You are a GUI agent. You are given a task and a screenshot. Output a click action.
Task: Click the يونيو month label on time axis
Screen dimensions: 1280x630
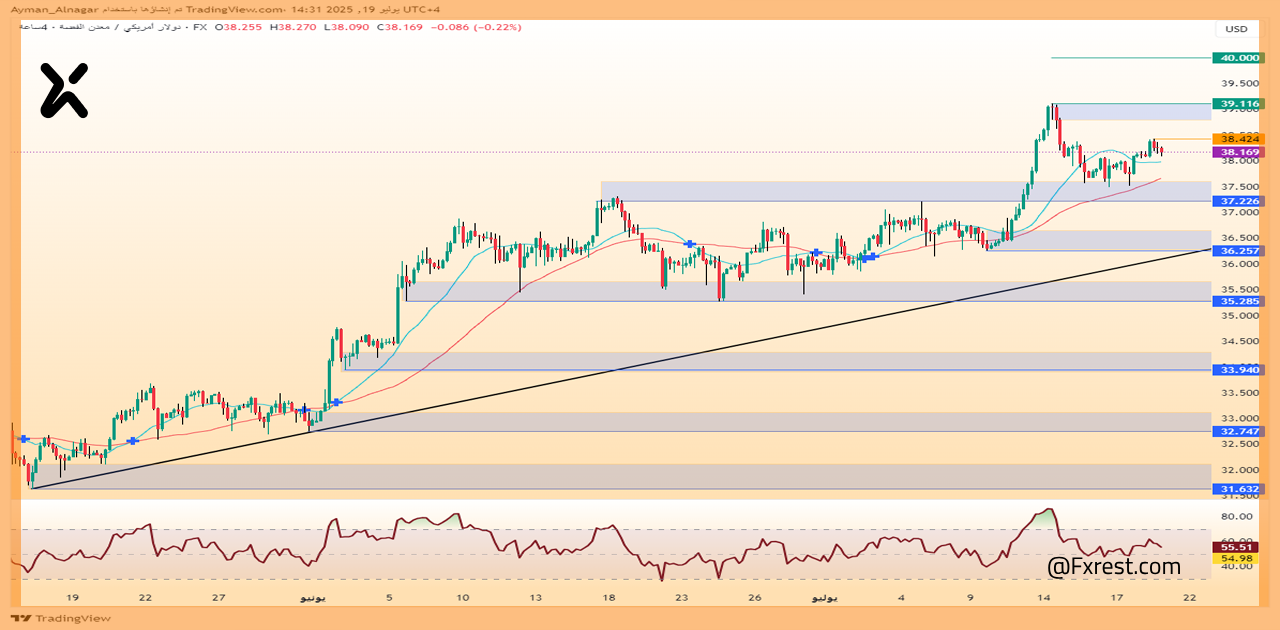pyautogui.click(x=312, y=597)
